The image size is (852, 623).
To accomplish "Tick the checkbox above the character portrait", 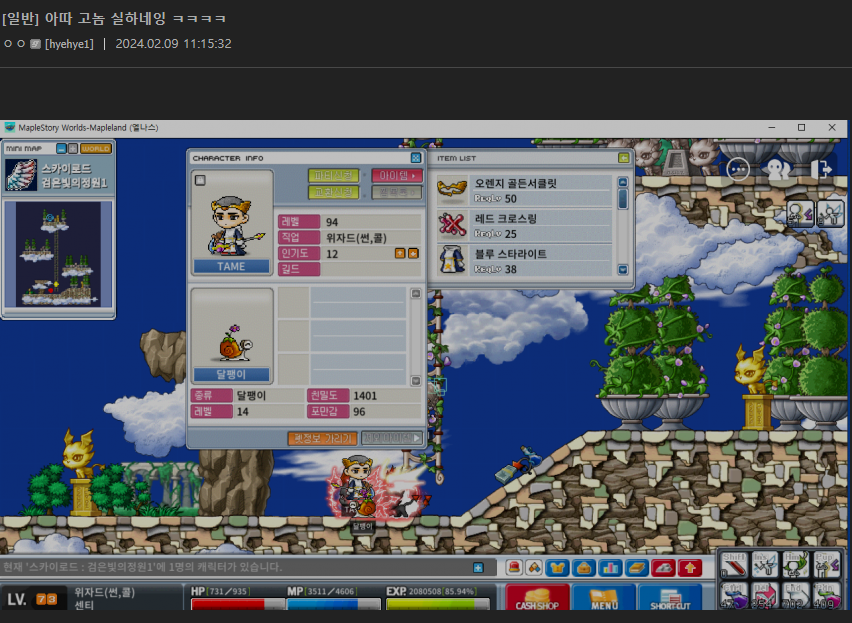I will point(200,180).
